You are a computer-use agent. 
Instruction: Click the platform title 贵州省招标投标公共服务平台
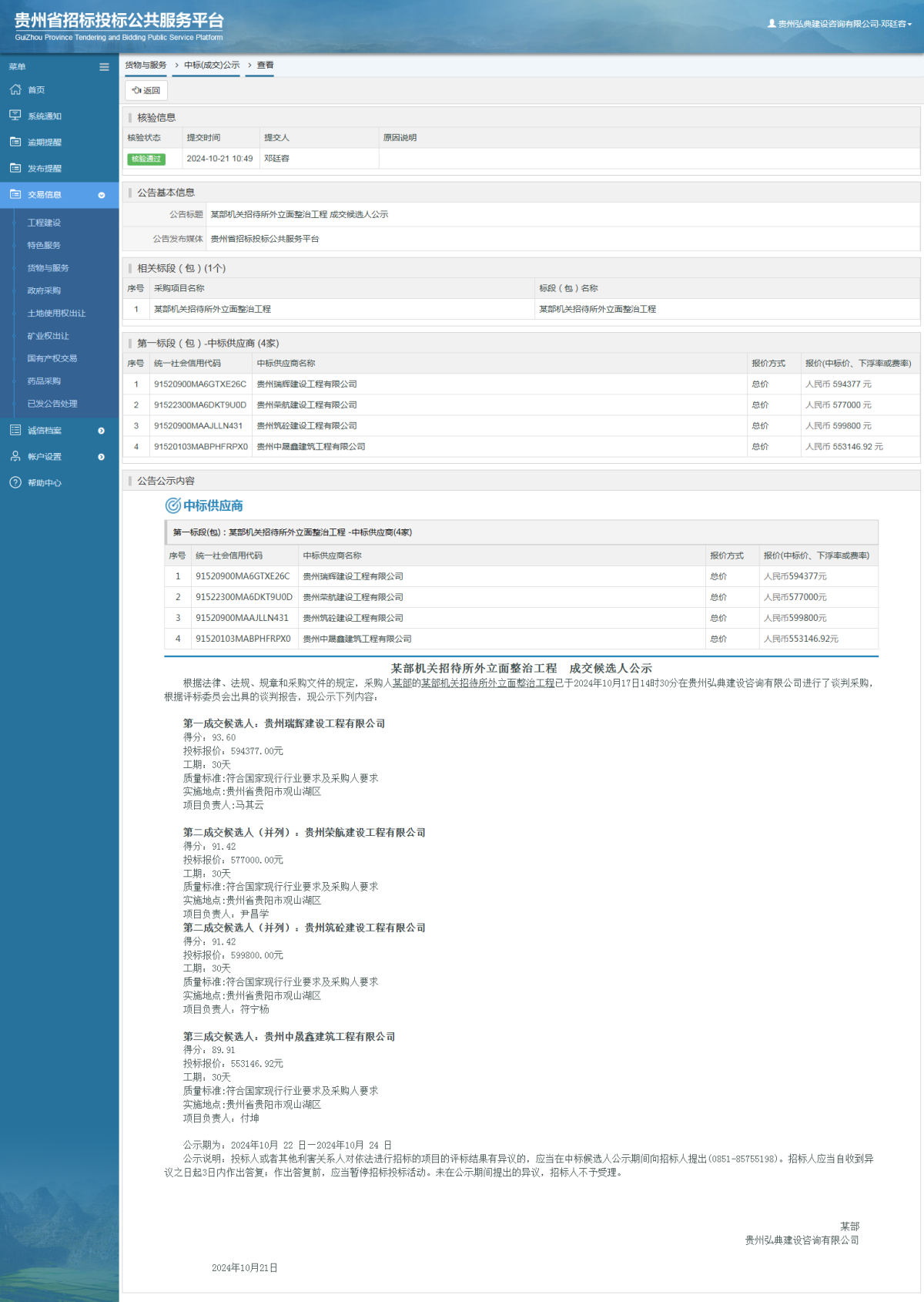point(119,21)
